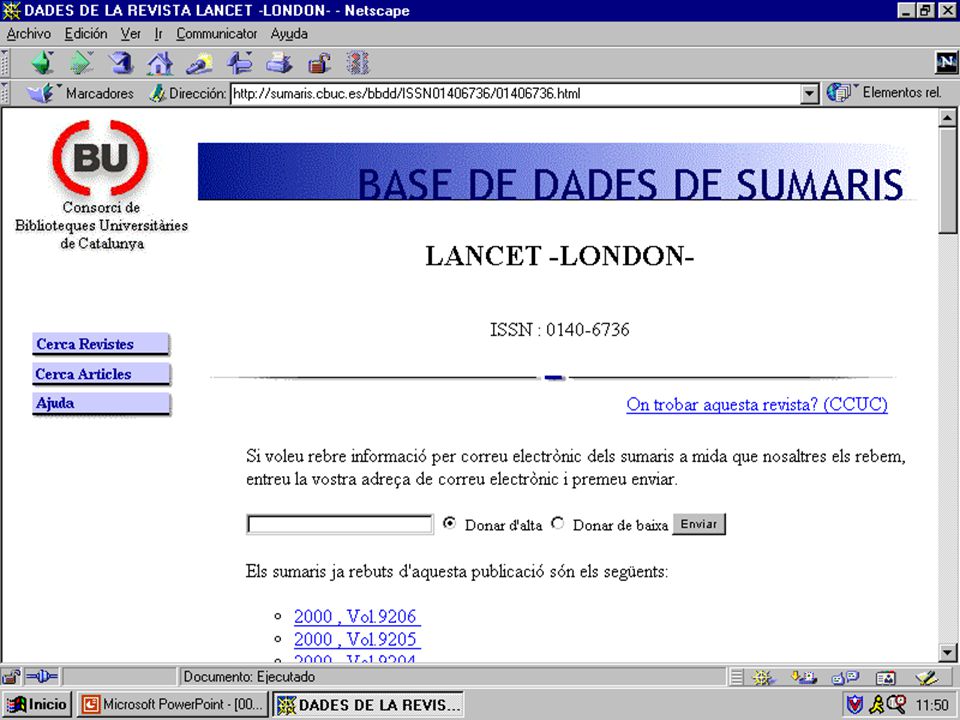Click the ISSN : 0140-6736 text
The height and width of the screenshot is (720, 960).
click(x=560, y=329)
